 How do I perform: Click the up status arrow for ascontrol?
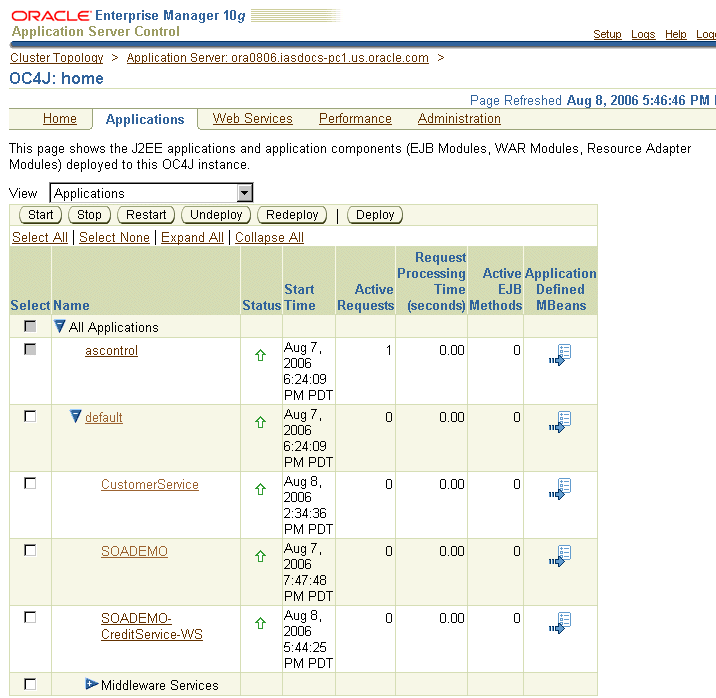coord(260,355)
